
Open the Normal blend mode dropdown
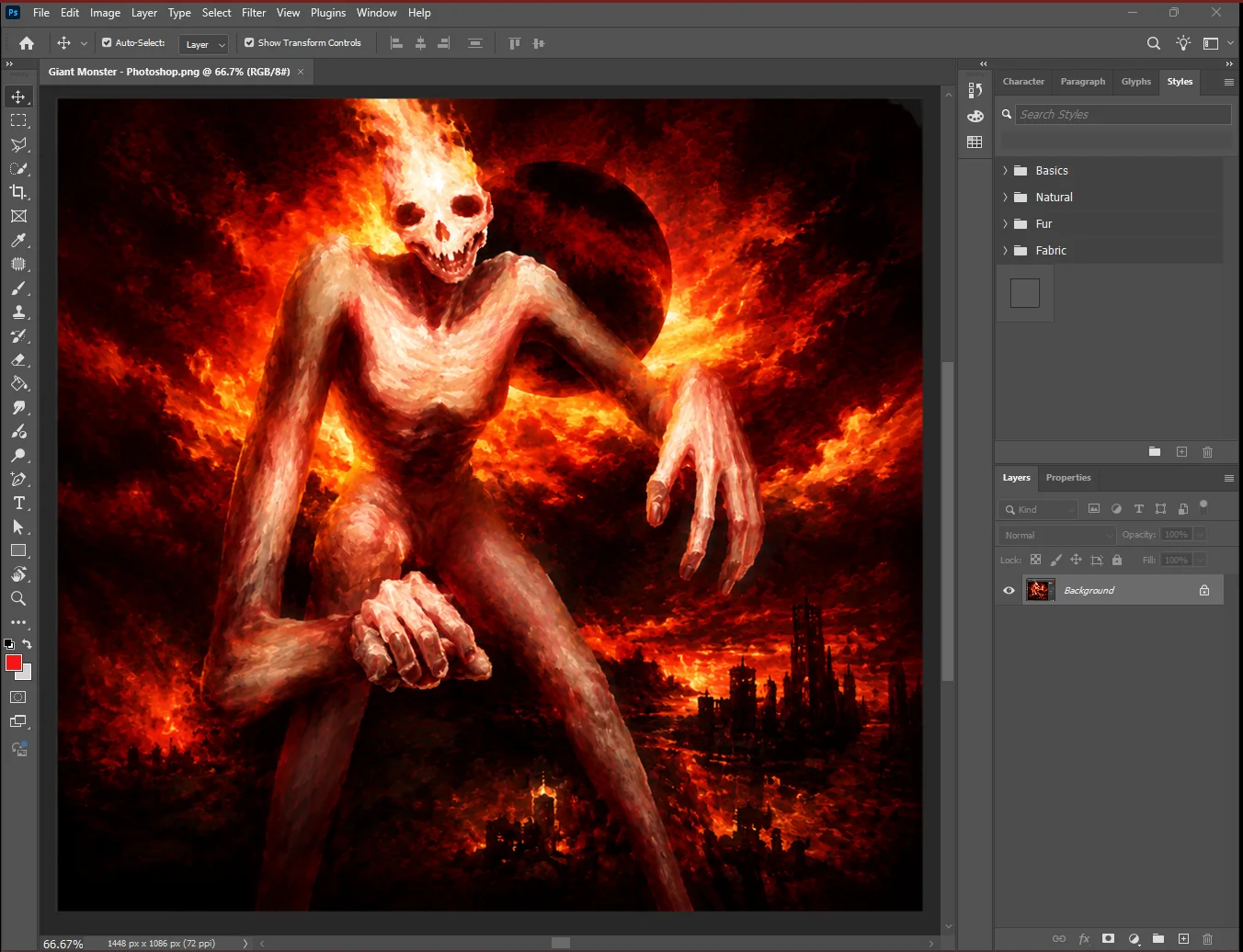1056,535
